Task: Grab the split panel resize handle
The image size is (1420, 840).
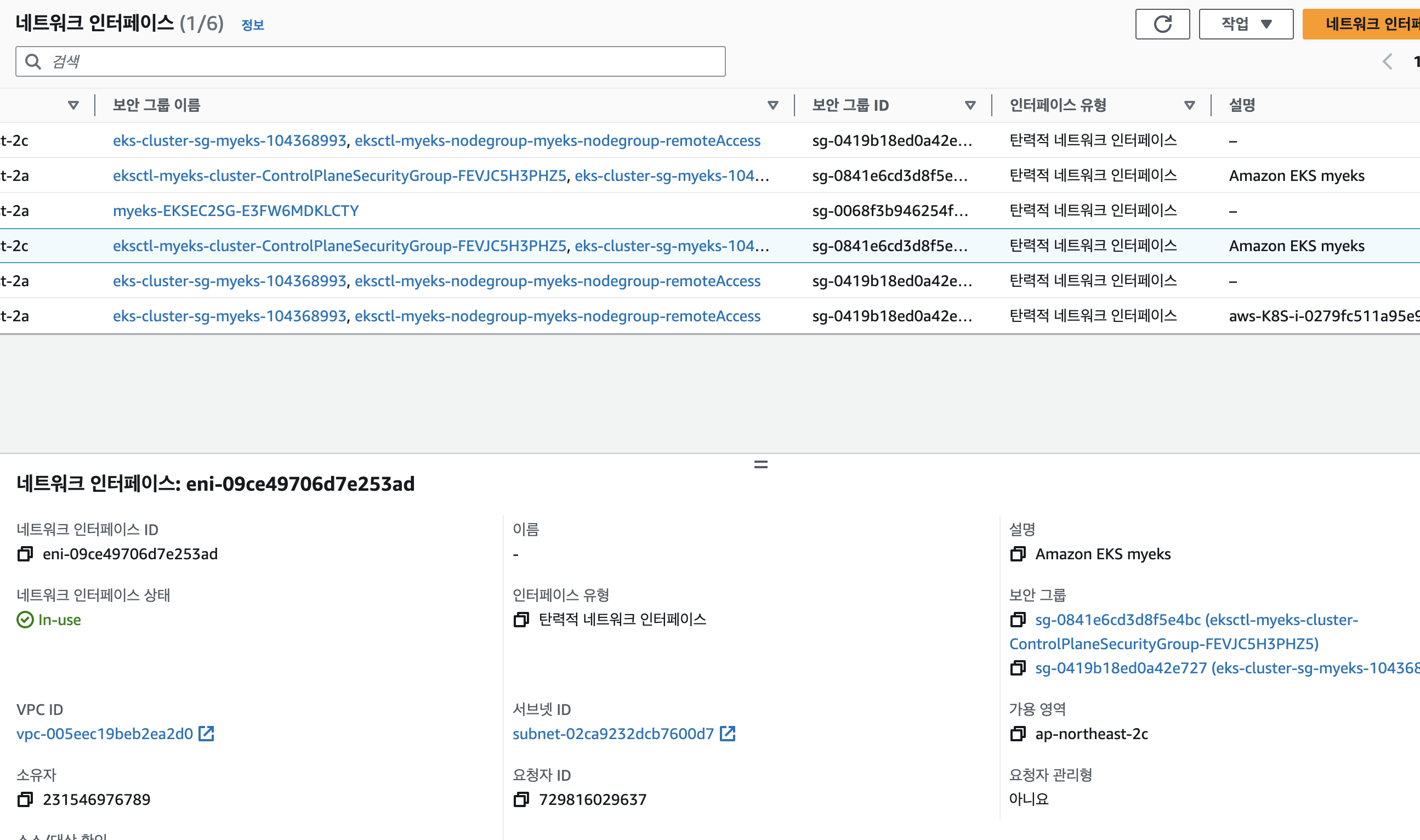Action: (760, 464)
